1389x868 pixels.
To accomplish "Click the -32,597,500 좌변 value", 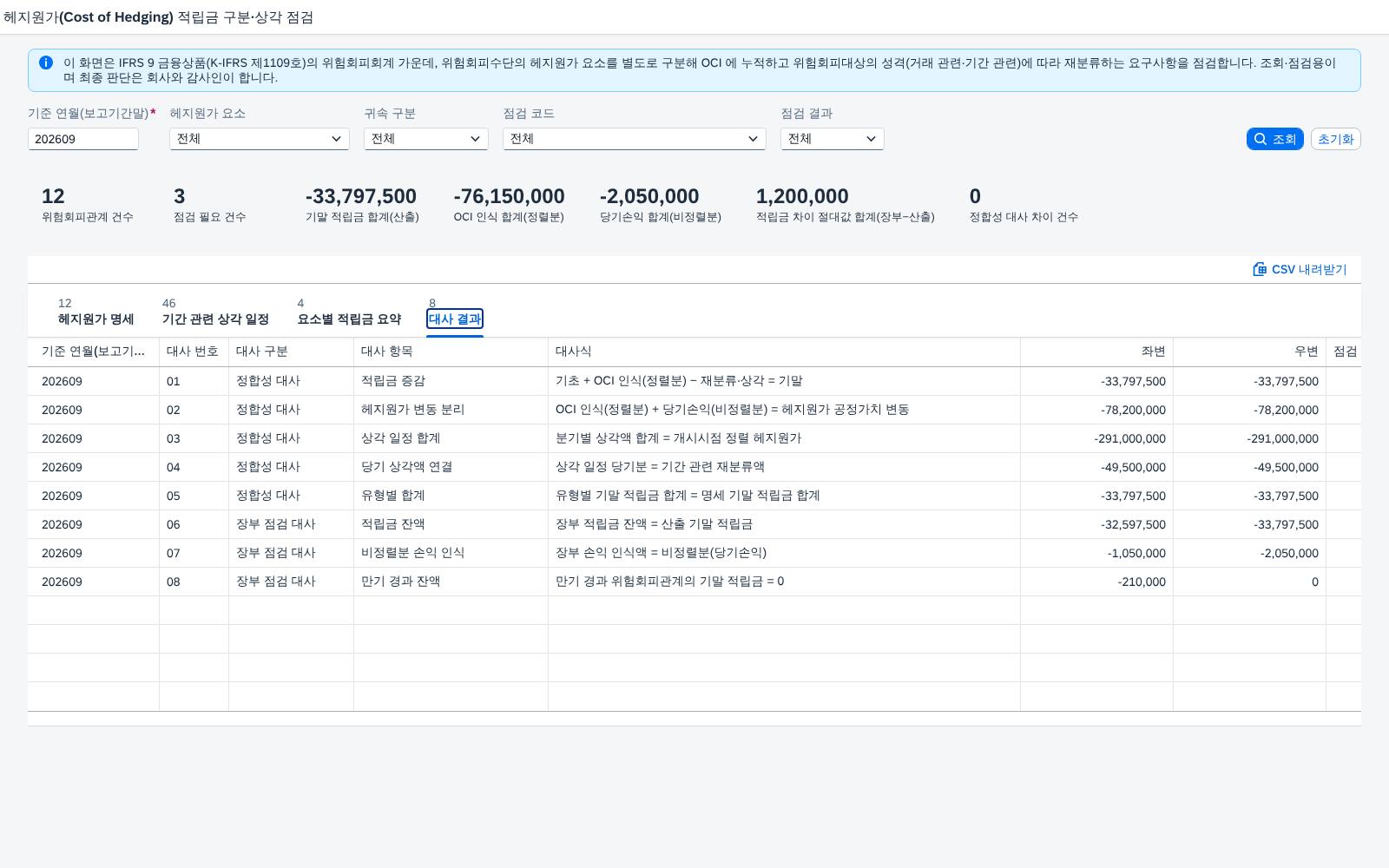I will click(1133, 524).
